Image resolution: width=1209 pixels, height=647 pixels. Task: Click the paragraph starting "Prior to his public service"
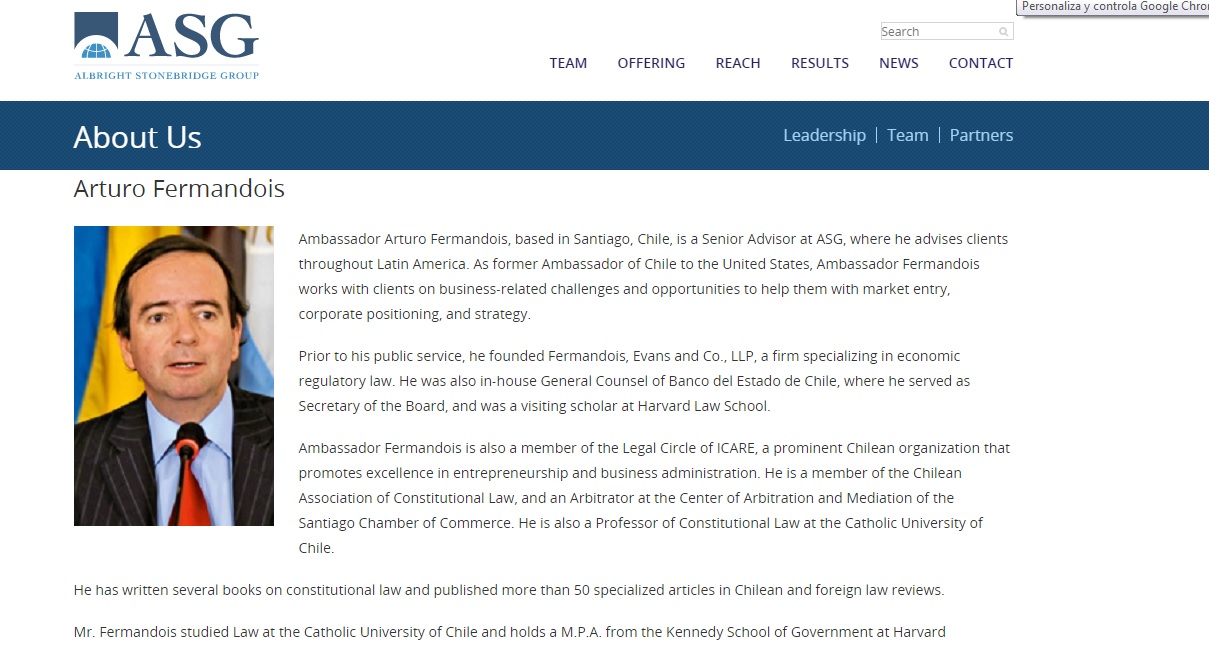pyautogui.click(x=634, y=381)
